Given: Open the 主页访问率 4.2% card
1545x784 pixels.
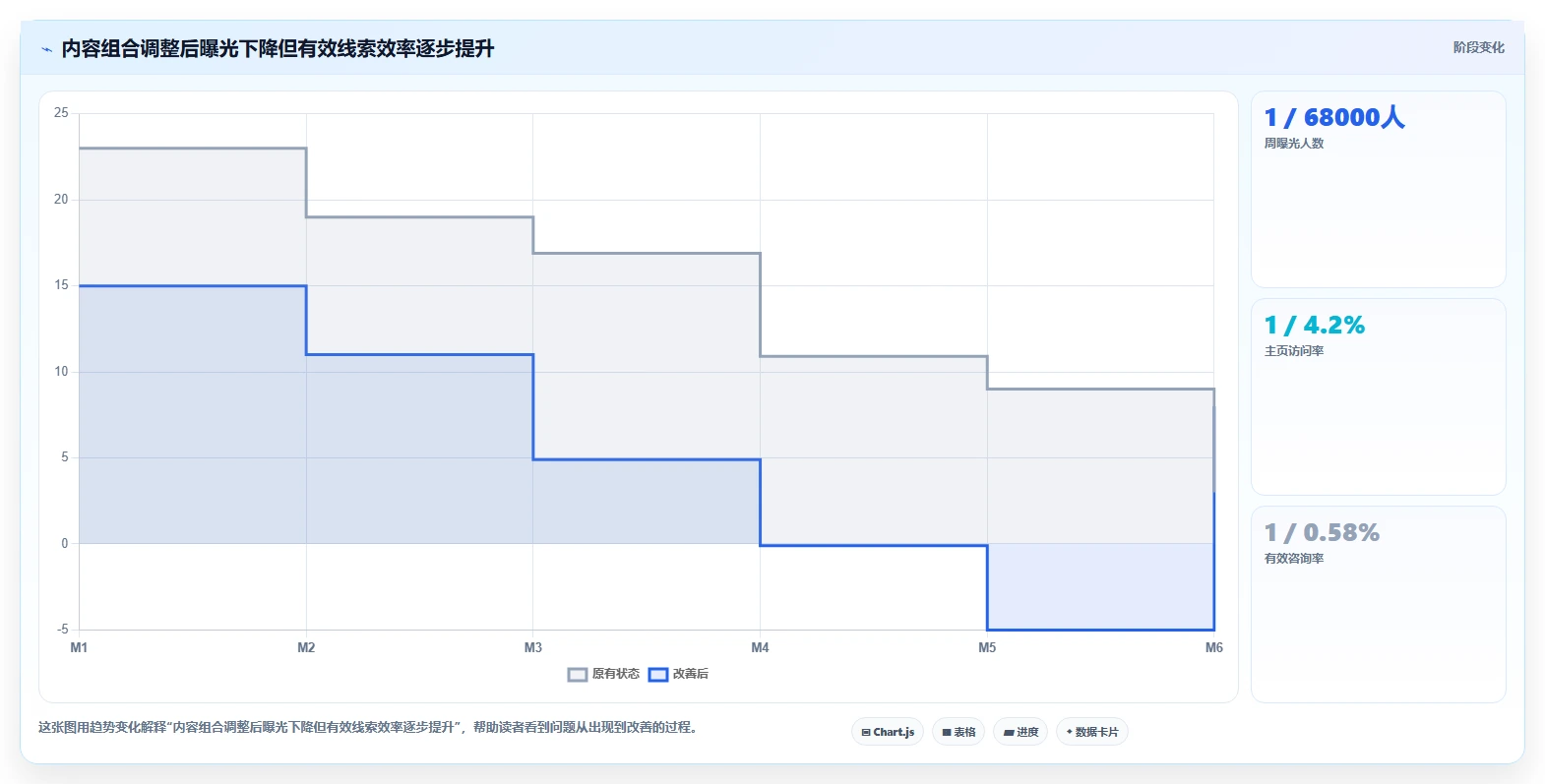Looking at the screenshot, I should point(1378,397).
